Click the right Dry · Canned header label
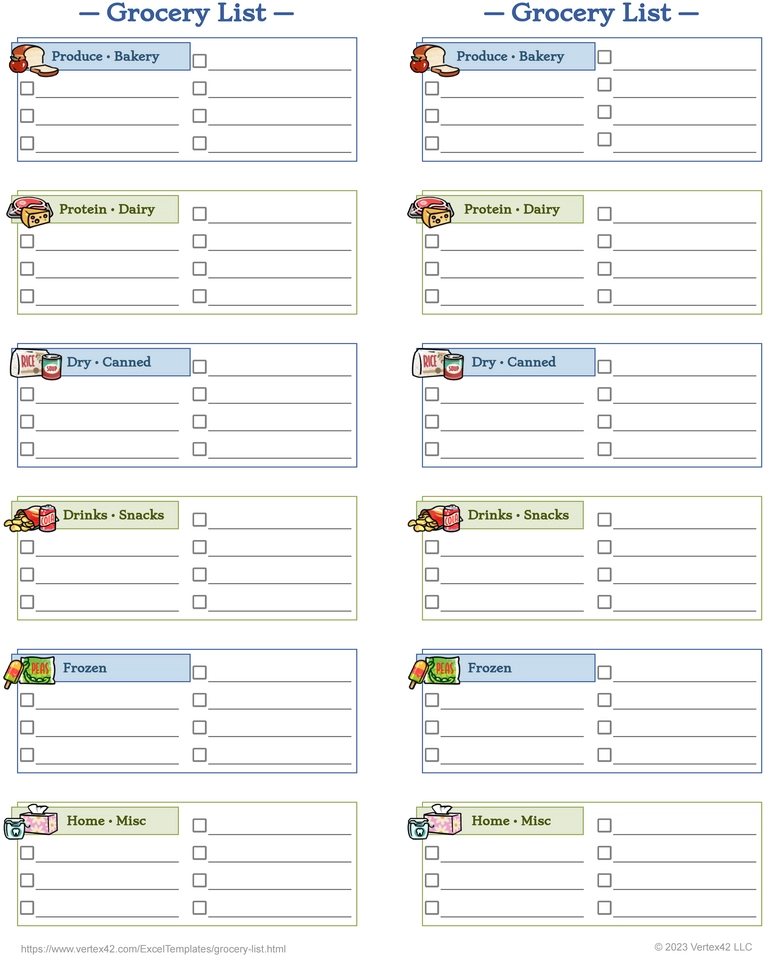The height and width of the screenshot is (956, 764). tap(513, 362)
